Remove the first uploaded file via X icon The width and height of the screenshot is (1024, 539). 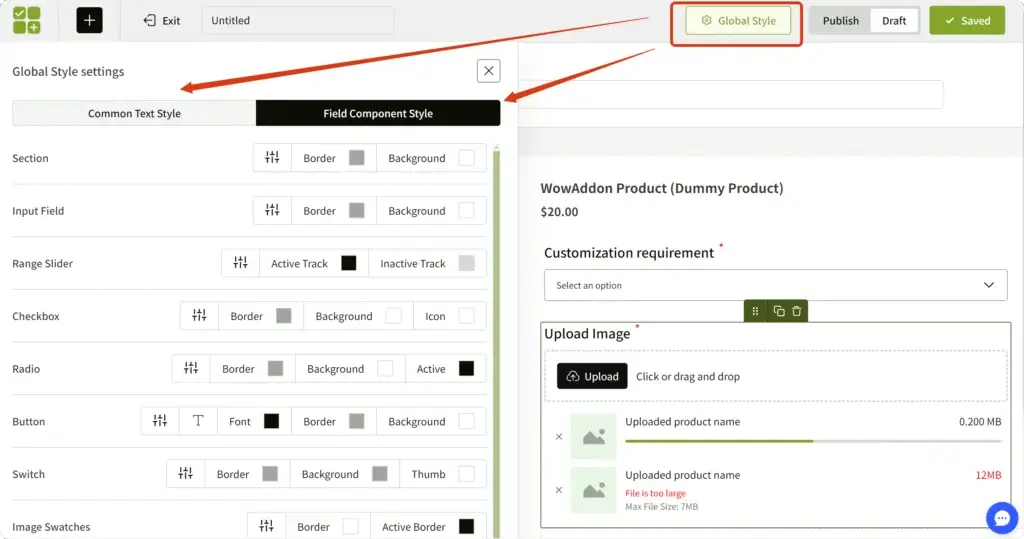point(559,437)
